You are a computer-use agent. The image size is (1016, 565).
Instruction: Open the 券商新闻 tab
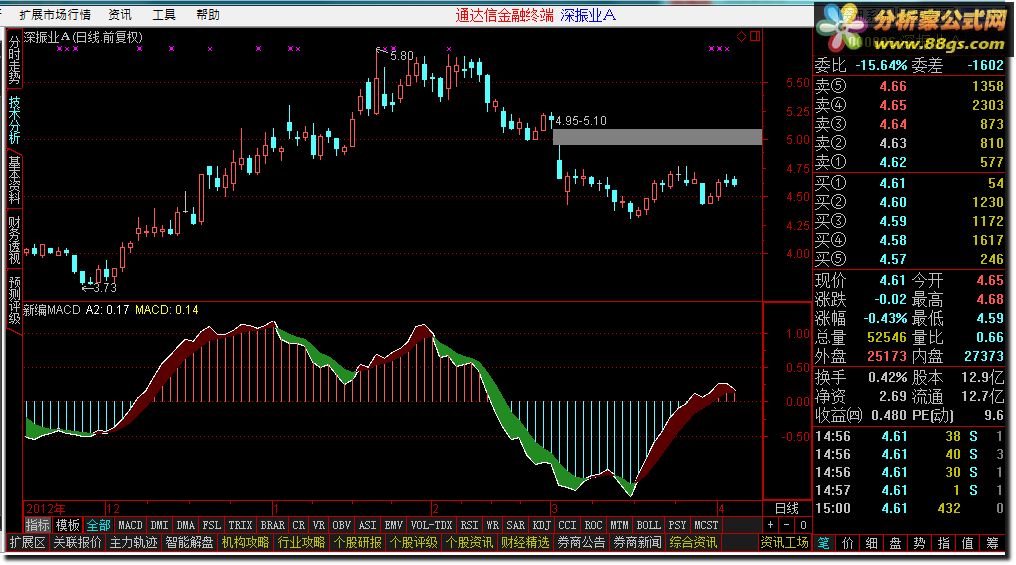pos(638,542)
